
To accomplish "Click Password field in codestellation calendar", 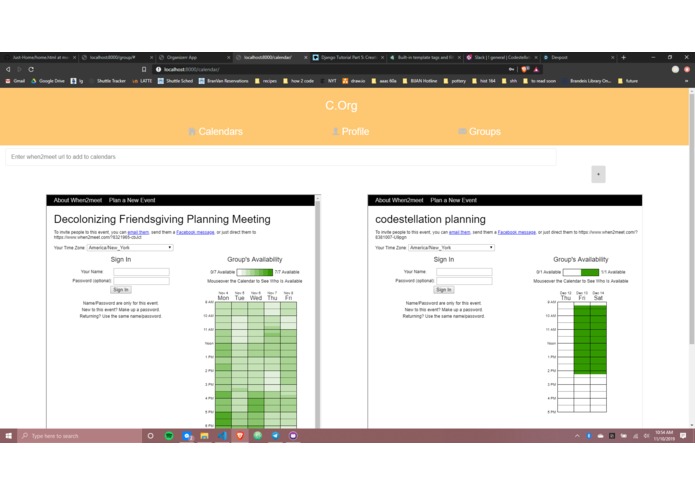I will click(464, 281).
